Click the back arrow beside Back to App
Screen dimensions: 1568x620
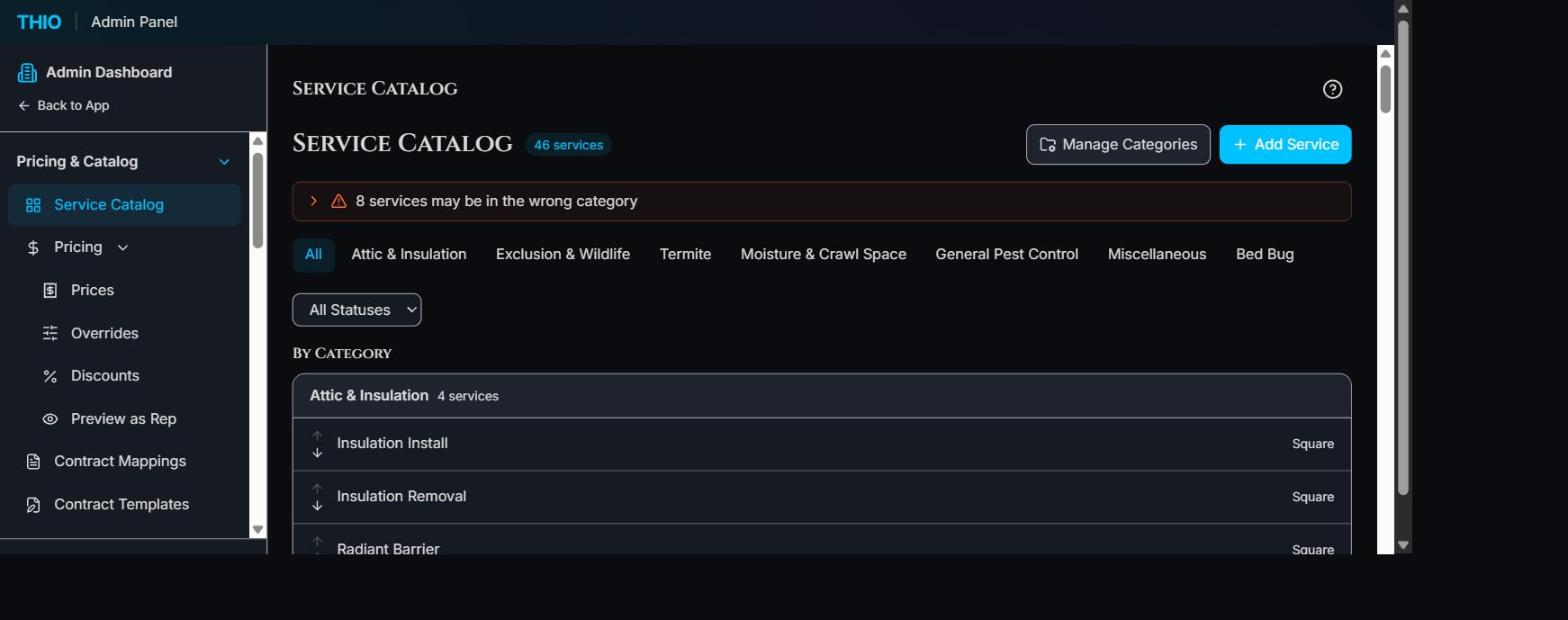(x=24, y=106)
